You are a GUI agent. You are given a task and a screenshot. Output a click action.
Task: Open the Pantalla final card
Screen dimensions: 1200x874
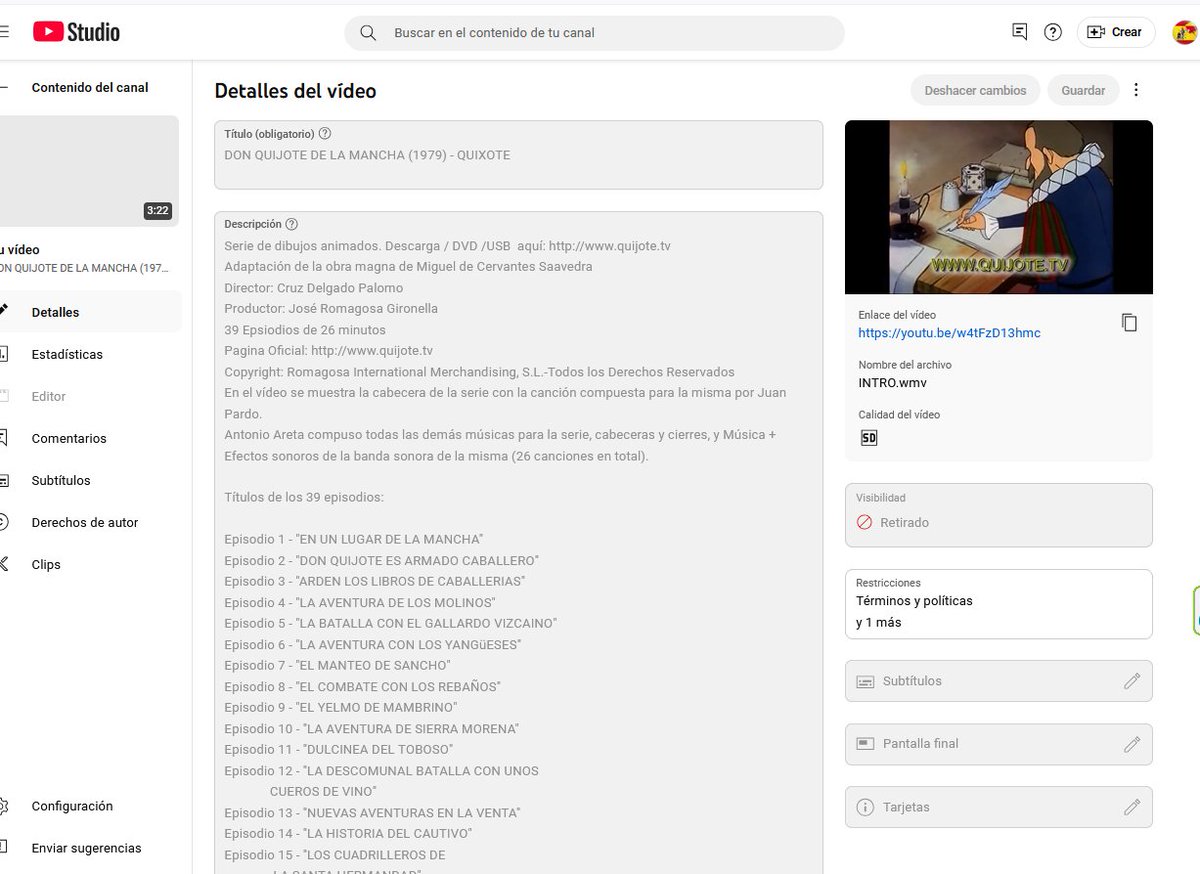999,744
